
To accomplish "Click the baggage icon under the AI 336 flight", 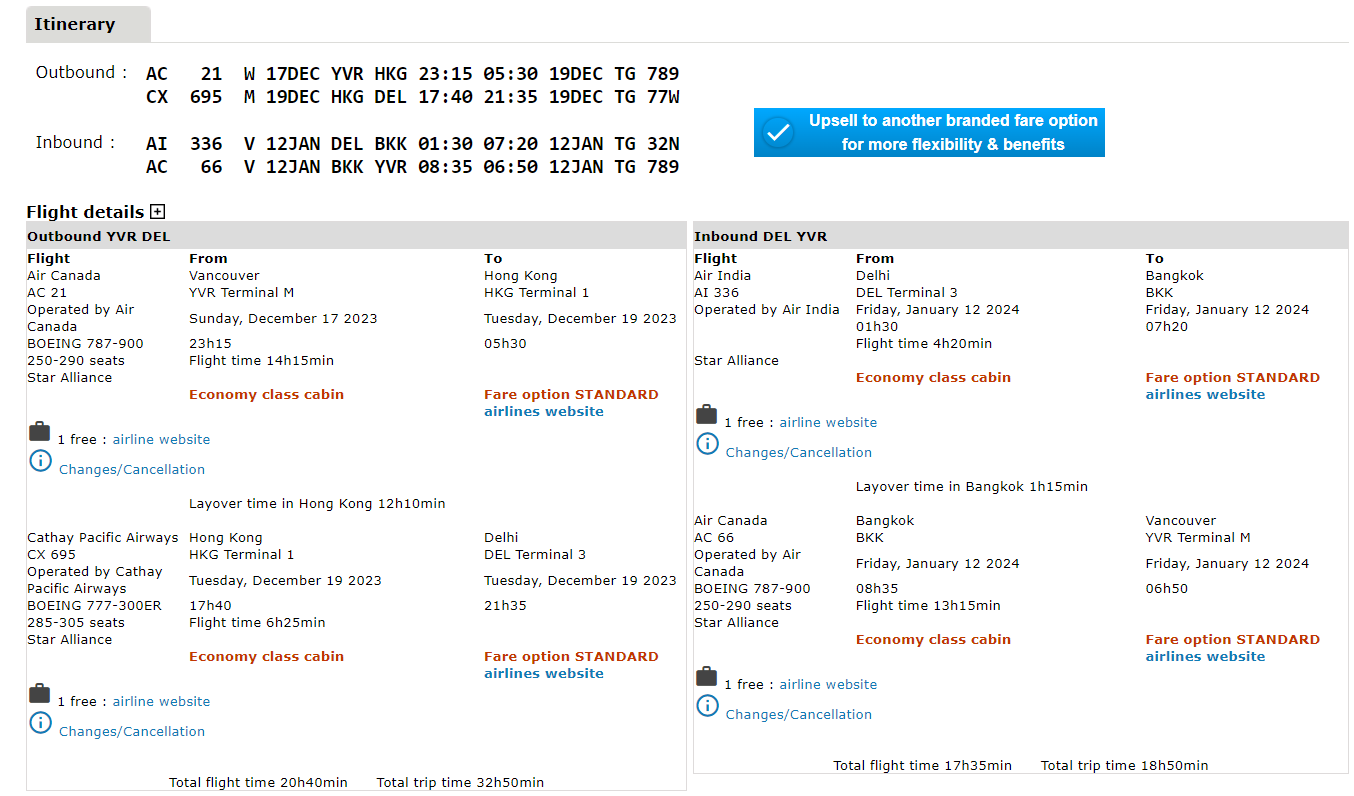I will [x=706, y=415].
